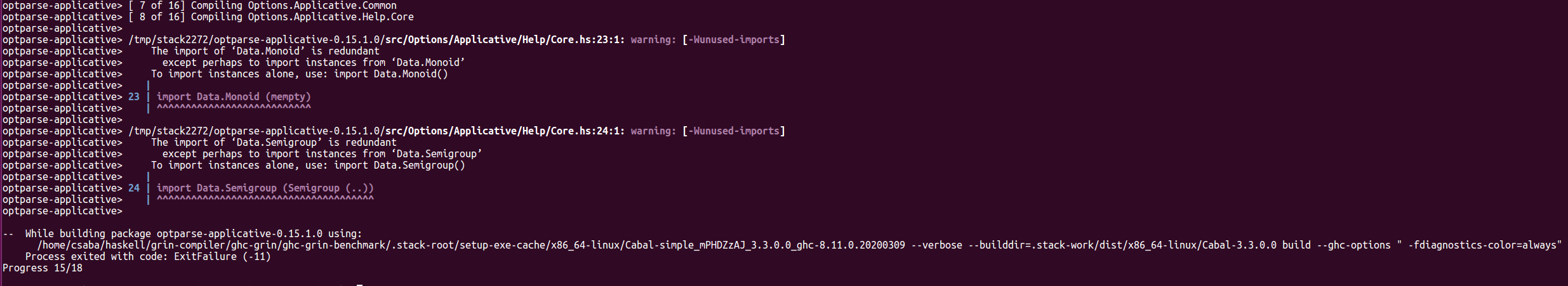Click the first -Wunused-imports warning flag
Image resolution: width=1568 pixels, height=286 pixels.
(x=734, y=40)
